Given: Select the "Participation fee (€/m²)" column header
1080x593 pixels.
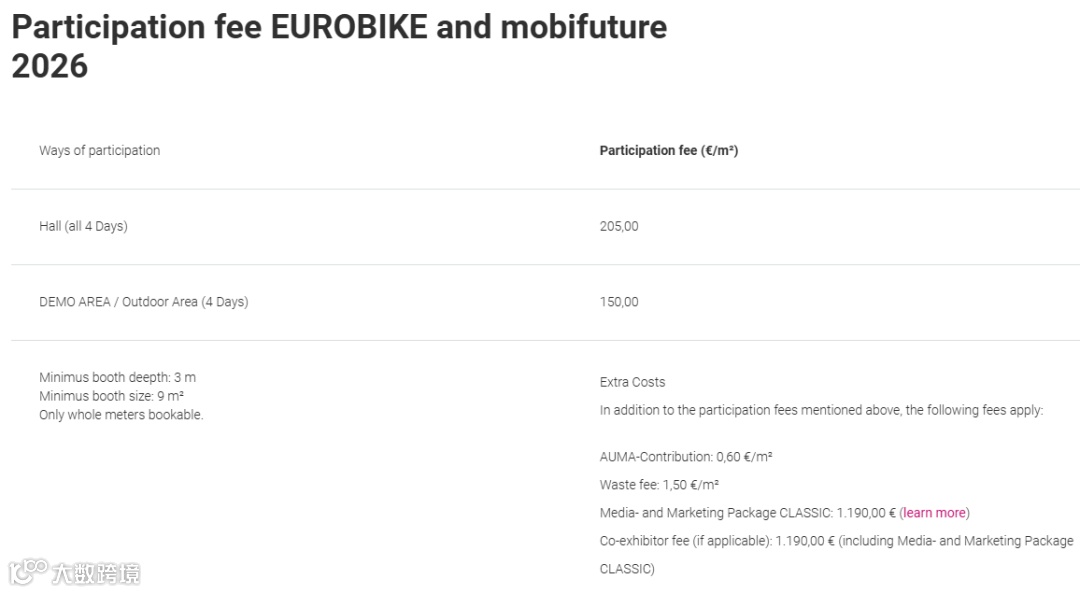Looking at the screenshot, I should 668,151.
